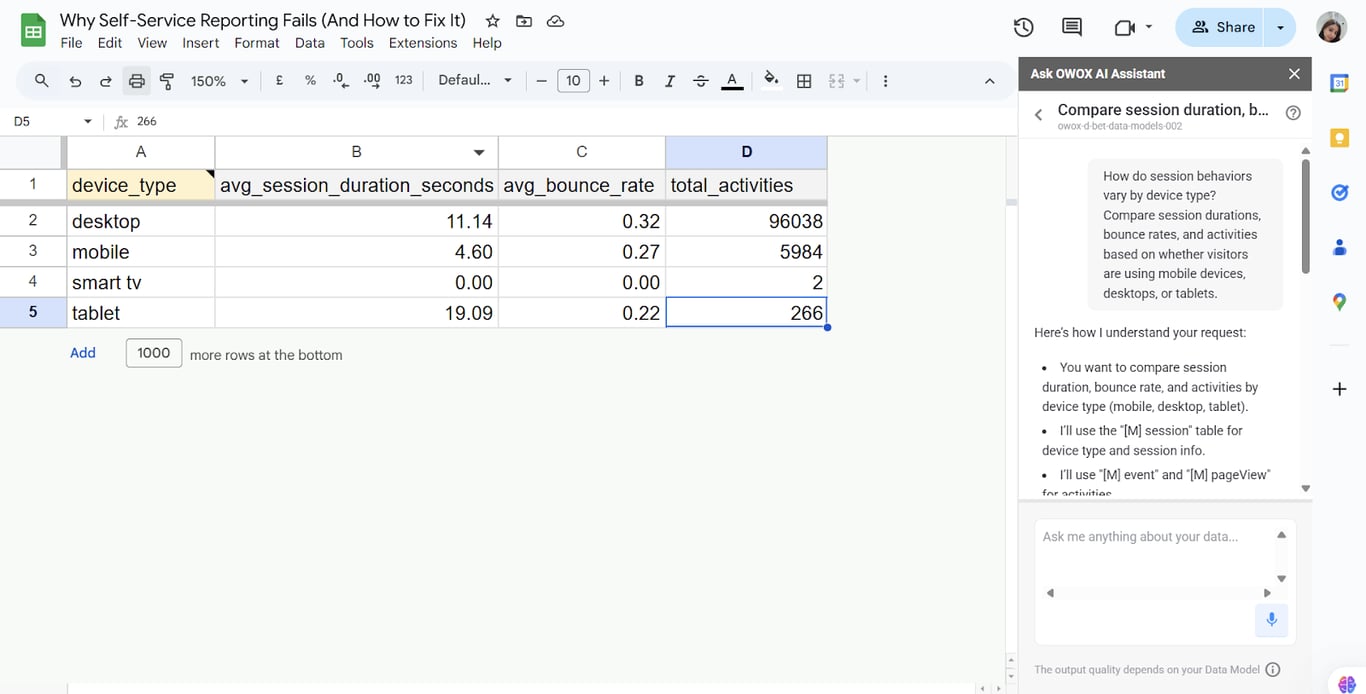This screenshot has height=694, width=1366.
Task: Click the font size 10 field
Action: coord(573,81)
